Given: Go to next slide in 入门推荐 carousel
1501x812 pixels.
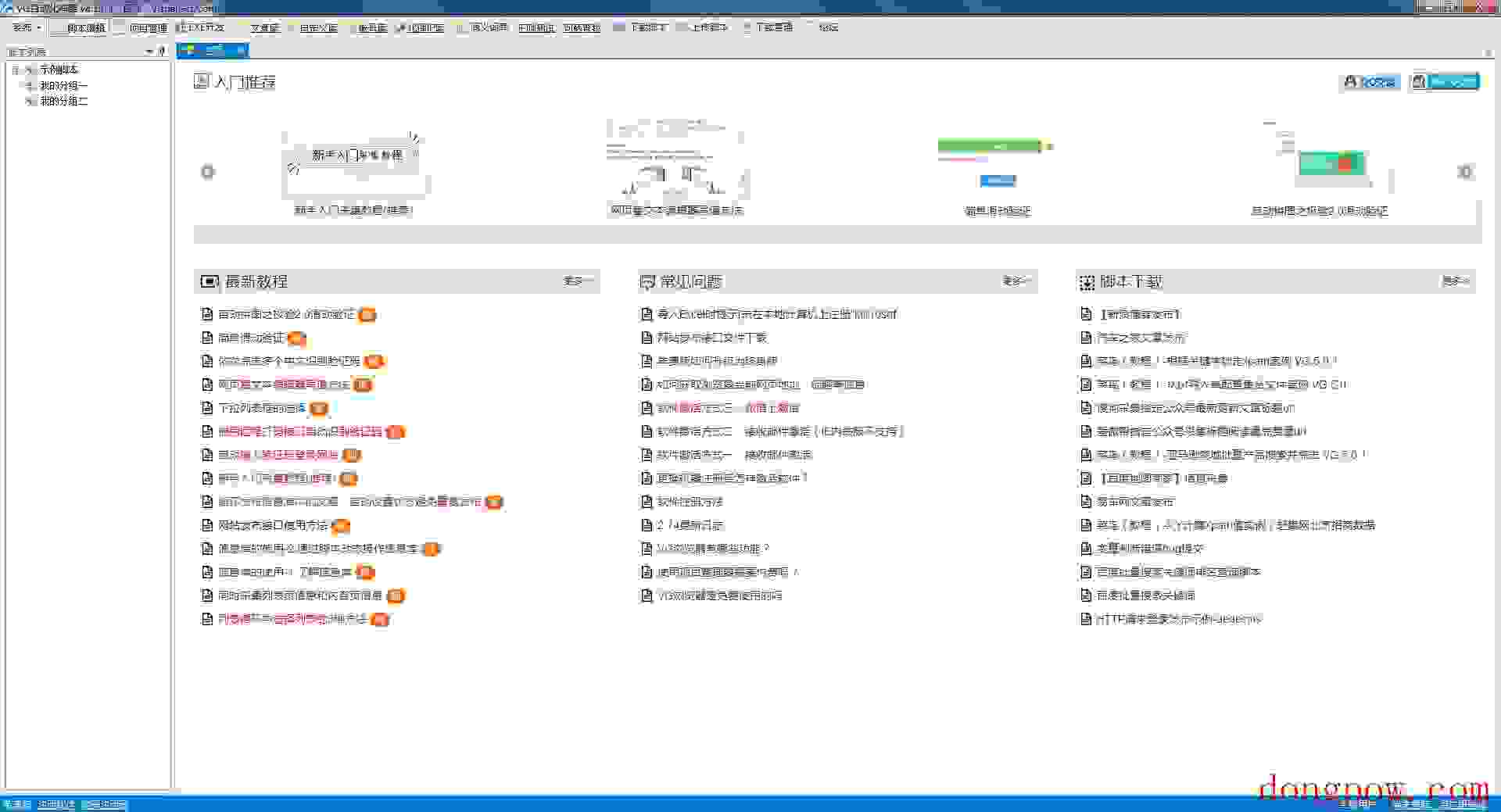Looking at the screenshot, I should 1465,172.
